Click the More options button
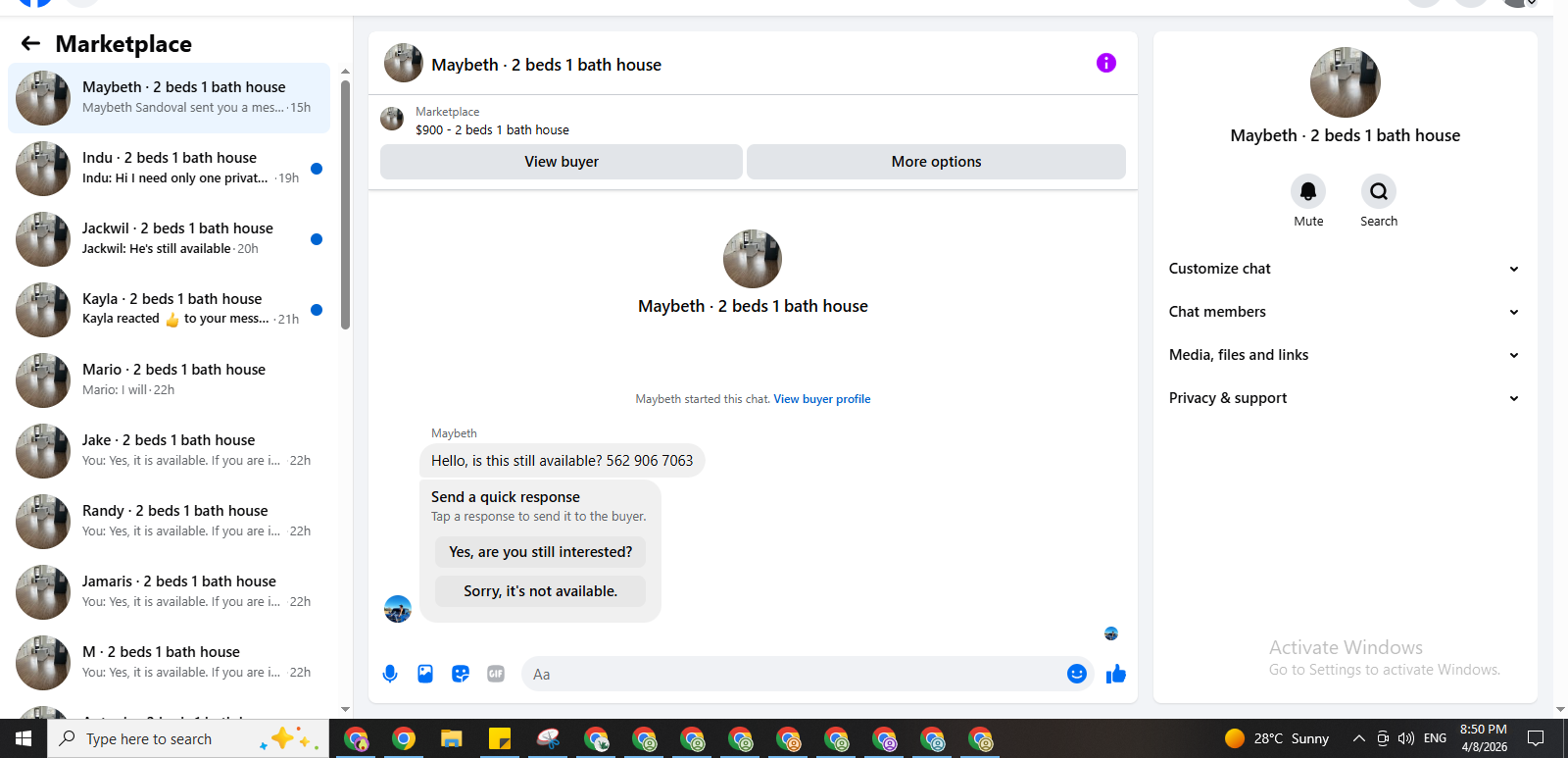1568x758 pixels. pos(936,162)
